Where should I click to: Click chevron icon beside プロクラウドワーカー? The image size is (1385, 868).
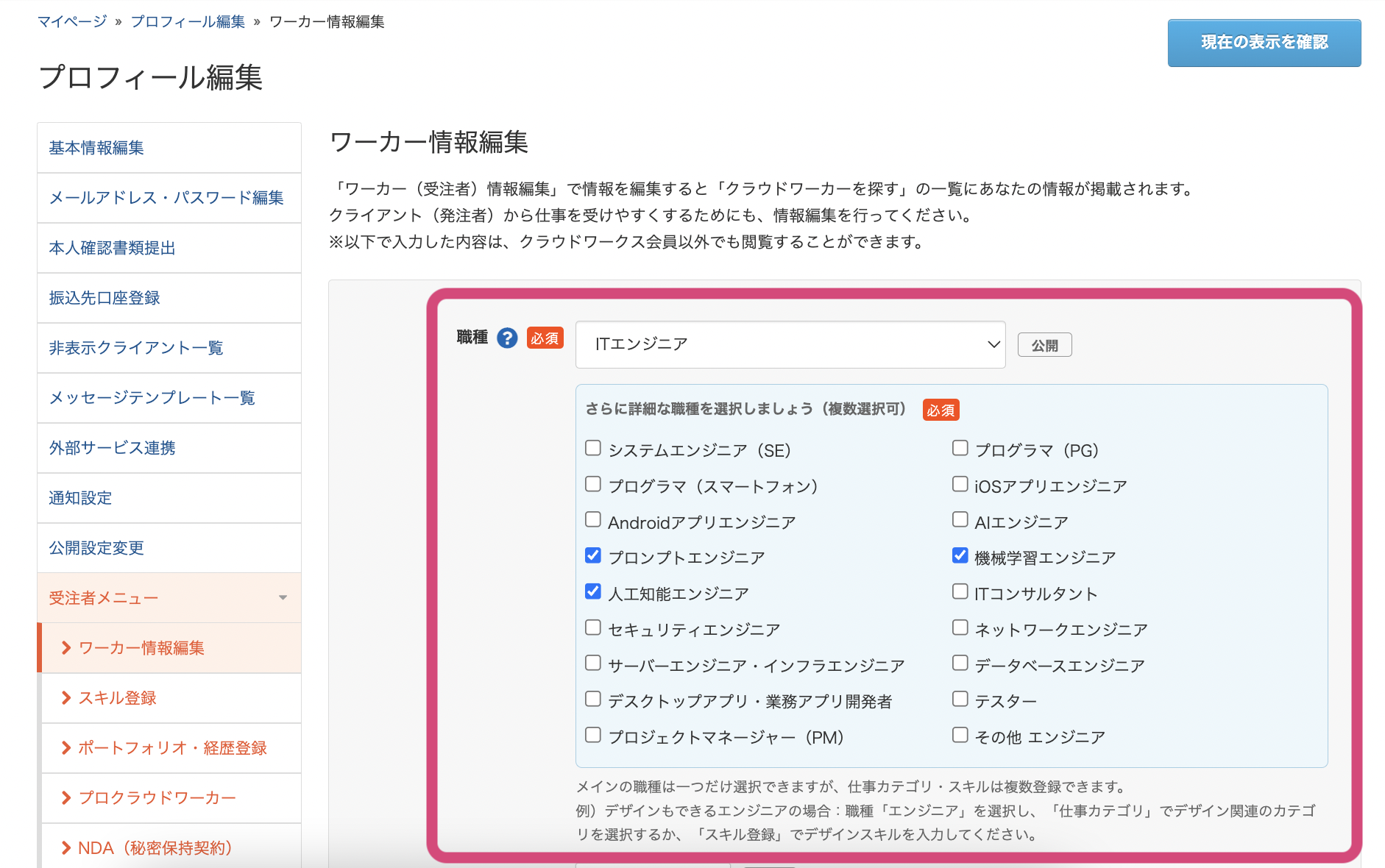66,798
